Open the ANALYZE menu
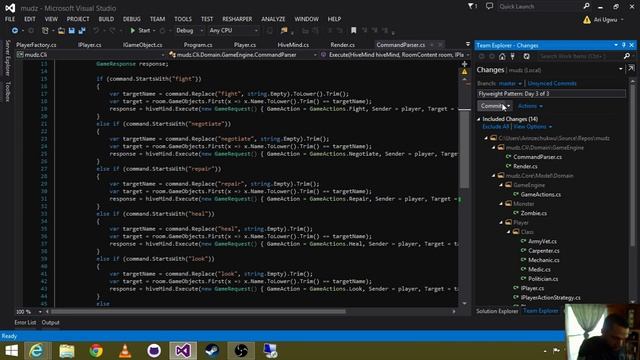This screenshot has width=640, height=360. point(273,19)
